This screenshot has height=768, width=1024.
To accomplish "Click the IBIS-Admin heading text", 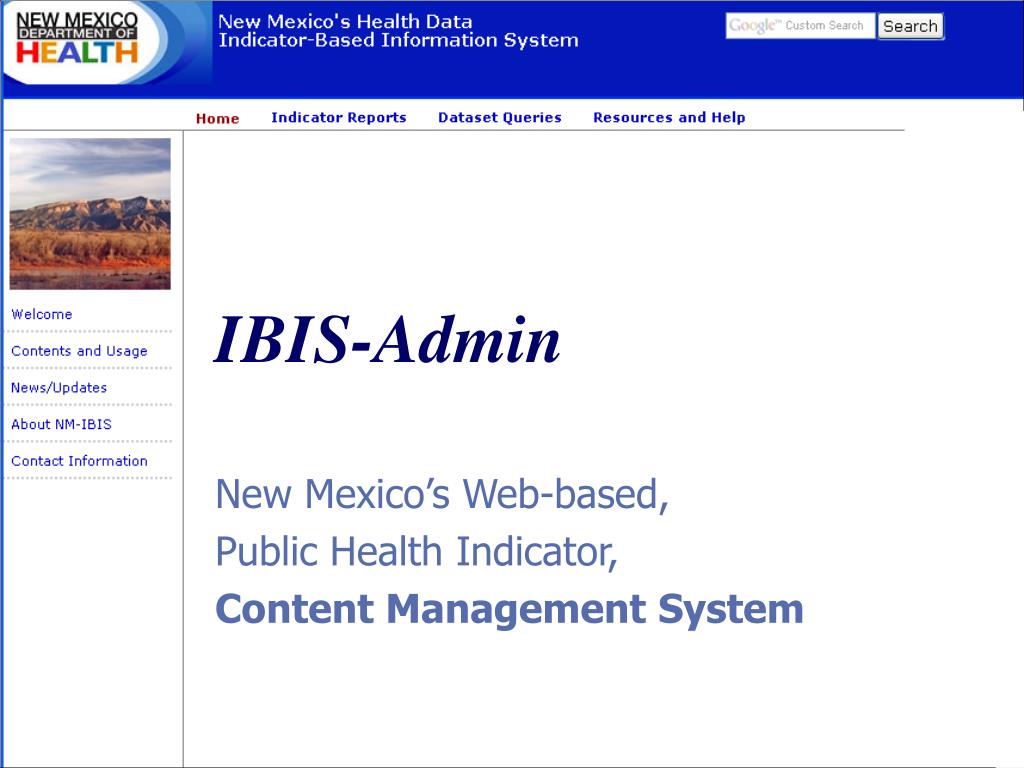I will pos(387,340).
